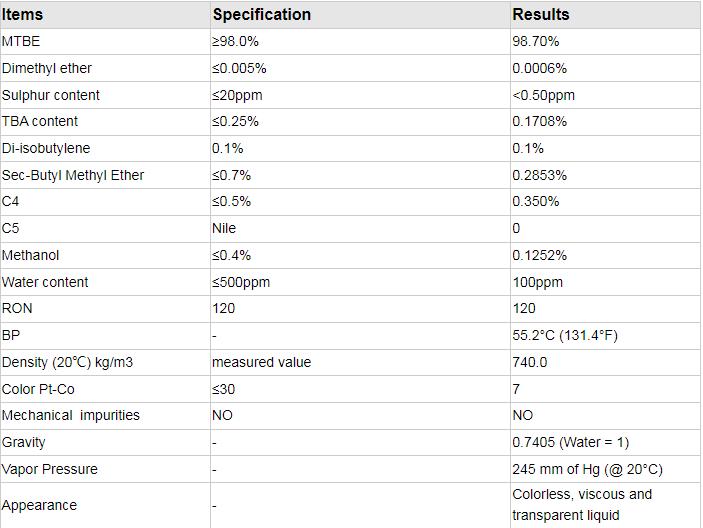Image resolution: width=703 pixels, height=528 pixels.
Task: Select the Density measured value cell
Action: pyautogui.click(x=261, y=362)
